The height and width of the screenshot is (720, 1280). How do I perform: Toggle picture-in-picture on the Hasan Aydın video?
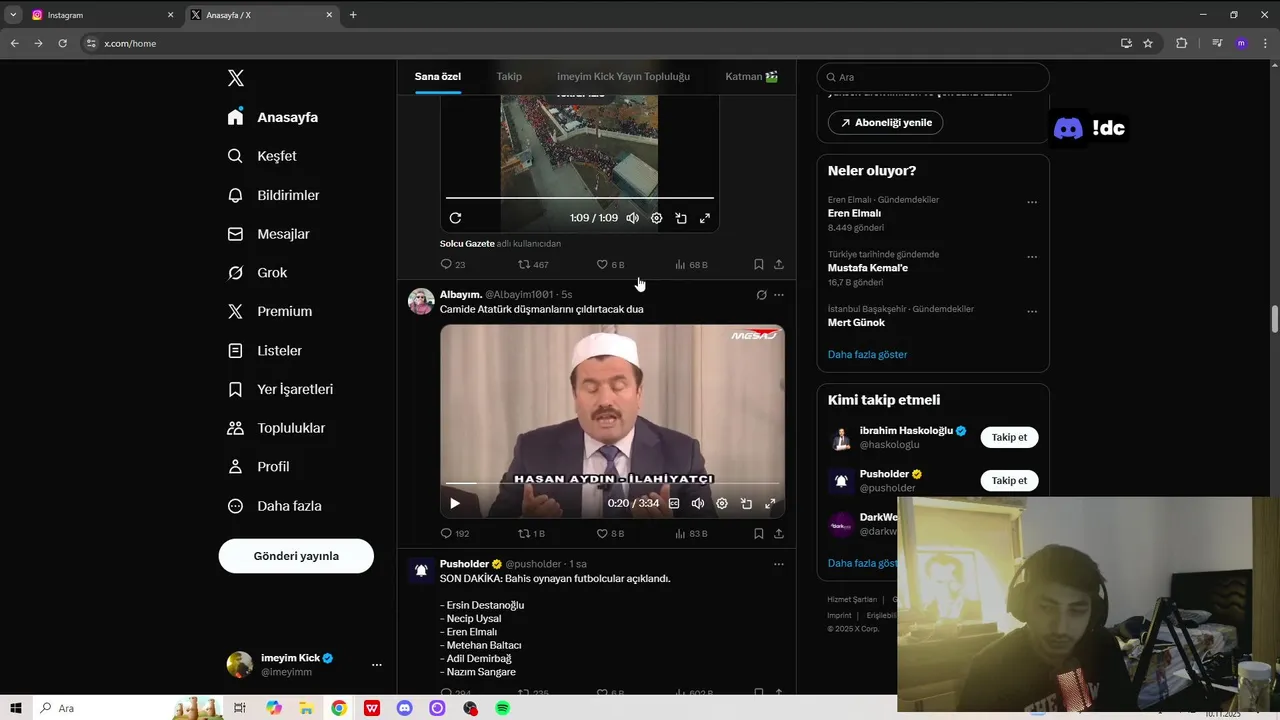[x=746, y=504]
